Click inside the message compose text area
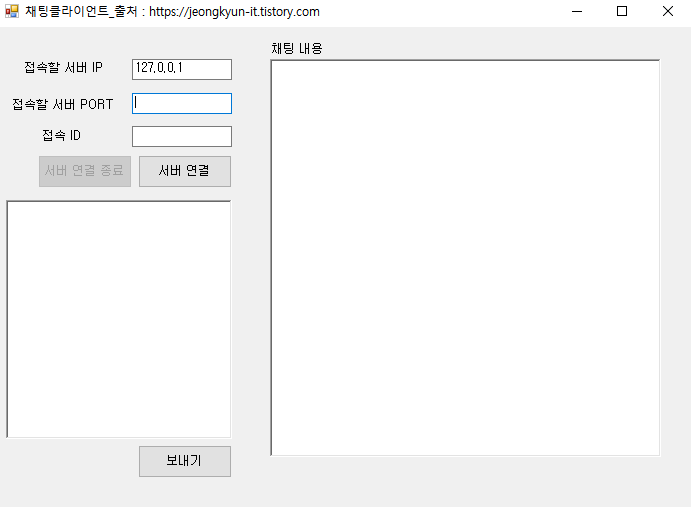This screenshot has width=691, height=507. (x=119, y=319)
